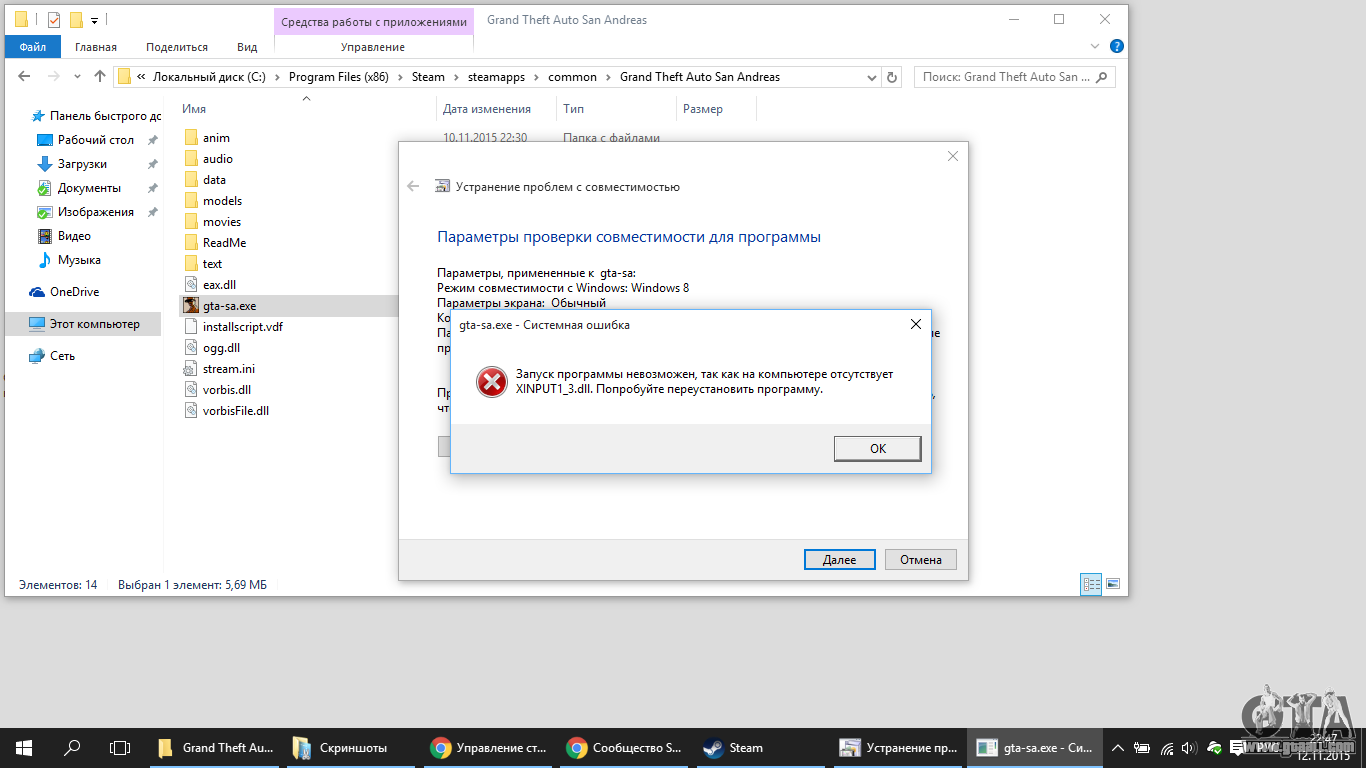Click the Explorer Help question mark icon
This screenshot has height=768, width=1366.
(1117, 46)
